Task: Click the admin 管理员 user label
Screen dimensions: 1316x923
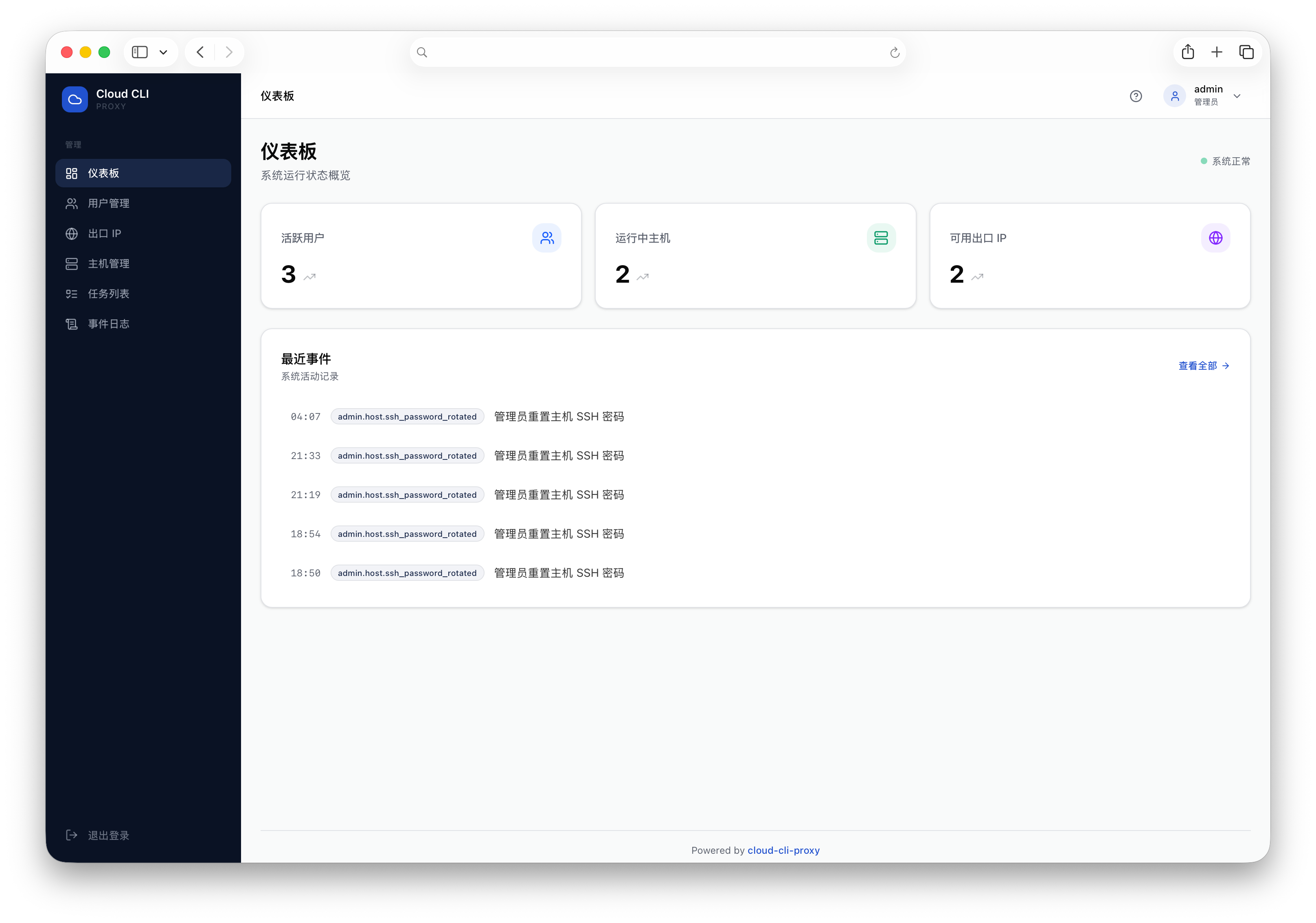Action: click(x=1208, y=95)
